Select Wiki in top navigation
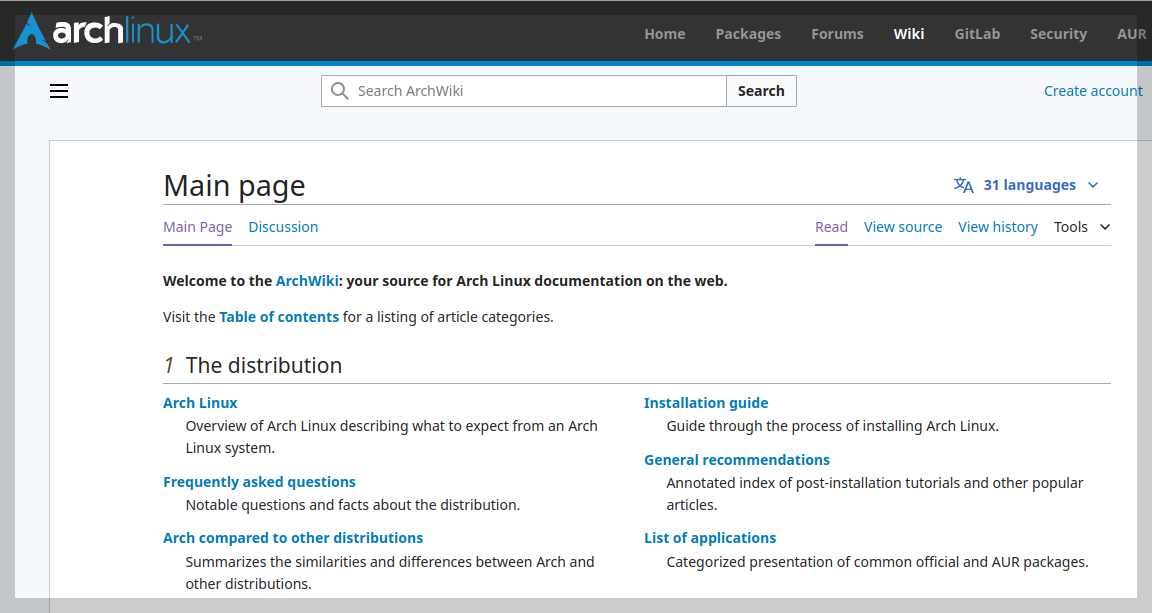This screenshot has height=613, width=1152. click(x=909, y=34)
